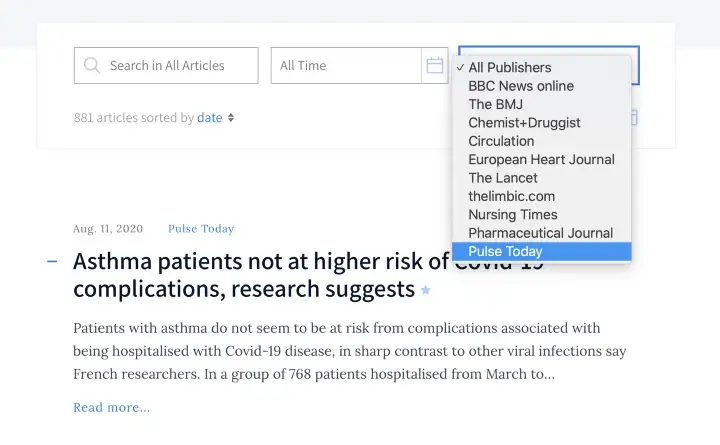Select The BMJ publisher option

pos(542,104)
